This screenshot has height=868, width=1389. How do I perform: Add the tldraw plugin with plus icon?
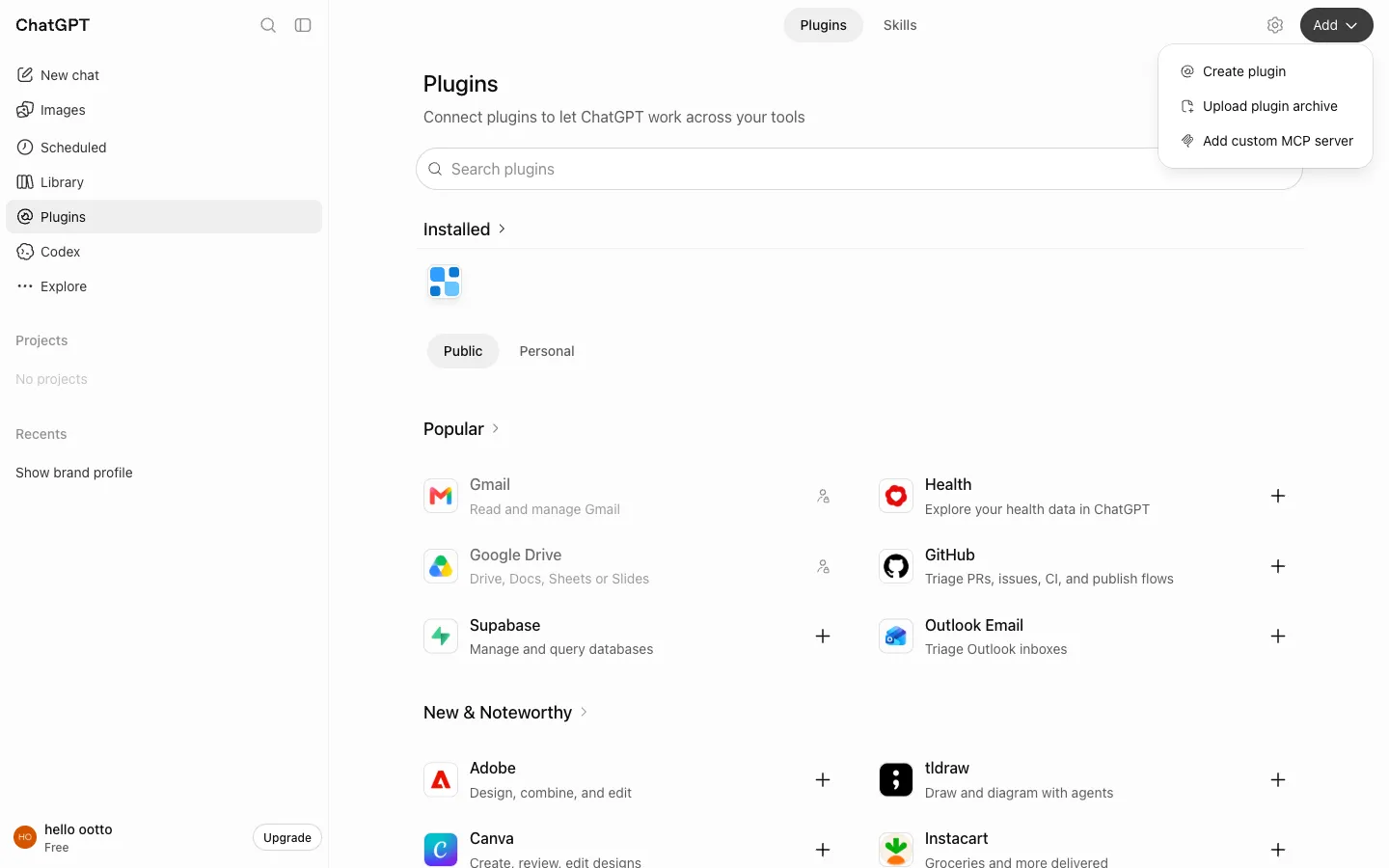1278,779
